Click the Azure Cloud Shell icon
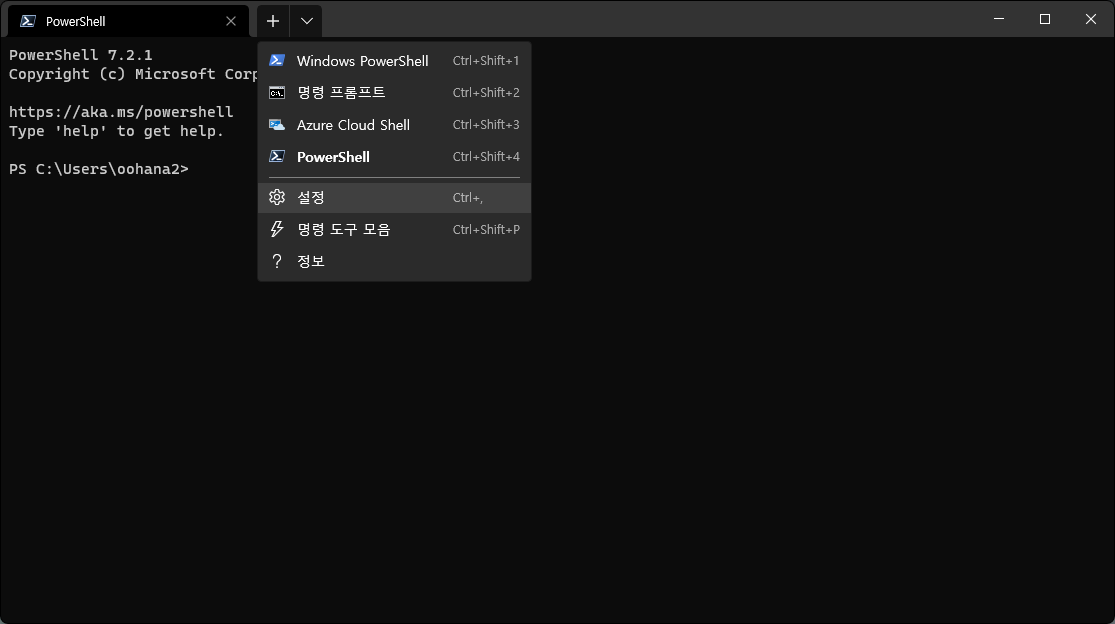This screenshot has width=1115, height=624. [x=277, y=125]
